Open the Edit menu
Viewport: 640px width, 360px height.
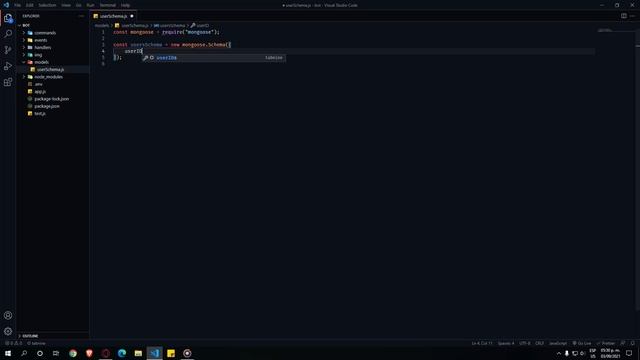coord(29,5)
